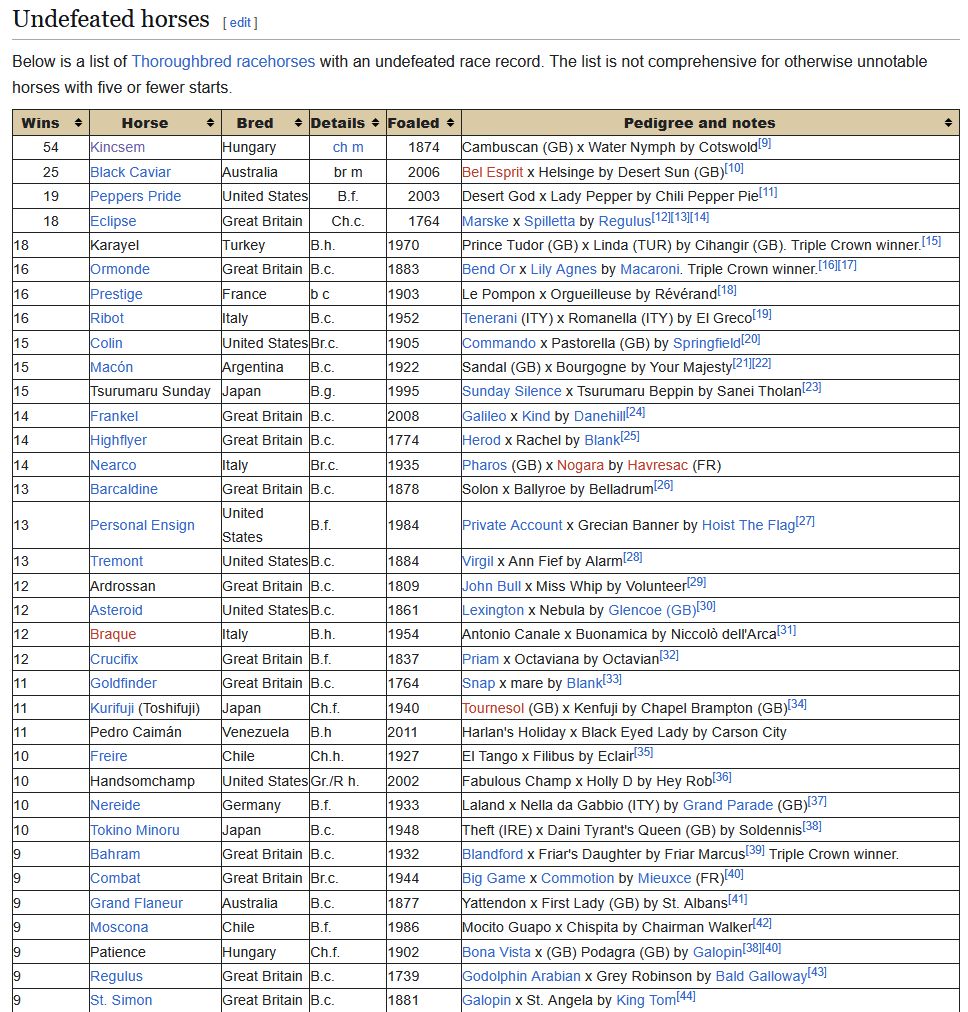Select the Karayel horse name cell
This screenshot has width=968, height=1012.
pos(156,245)
